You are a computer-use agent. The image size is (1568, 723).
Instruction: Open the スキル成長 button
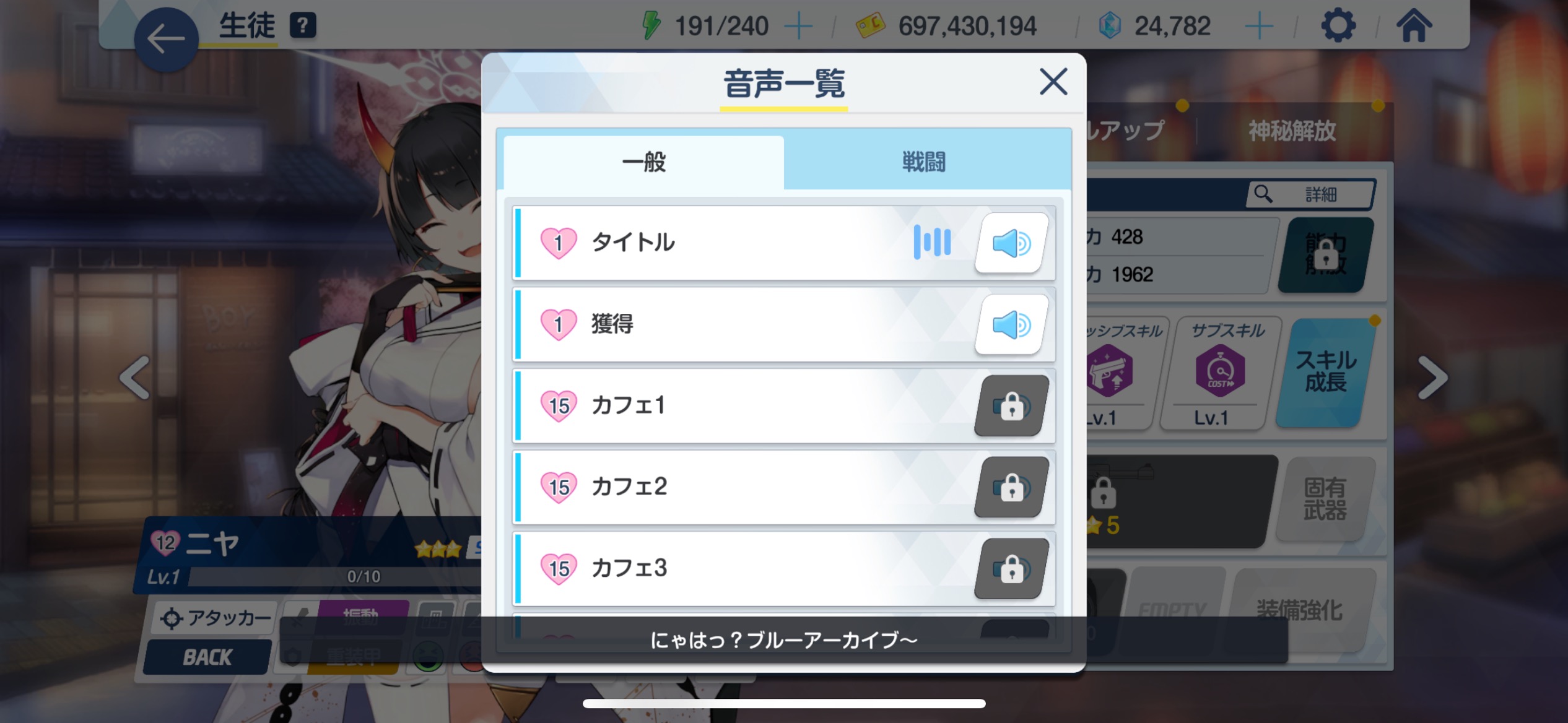[x=1326, y=372]
